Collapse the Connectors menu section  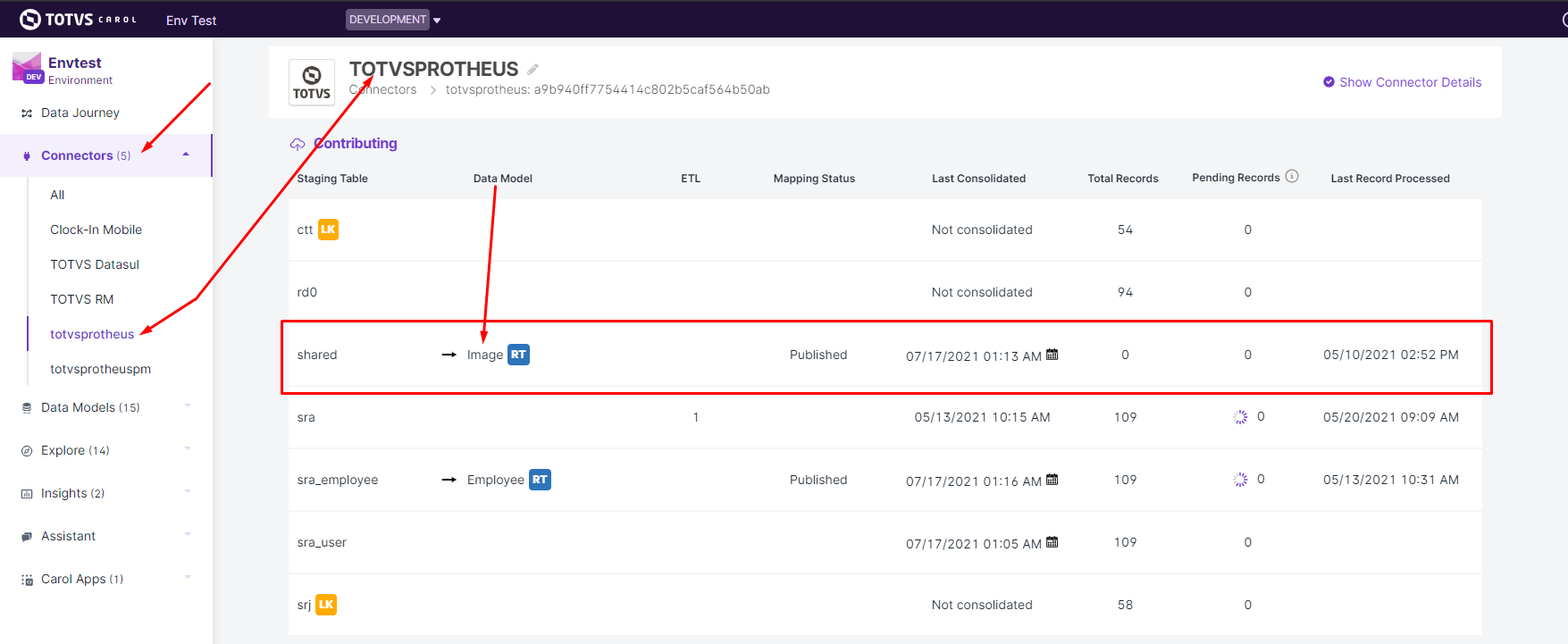pos(186,155)
